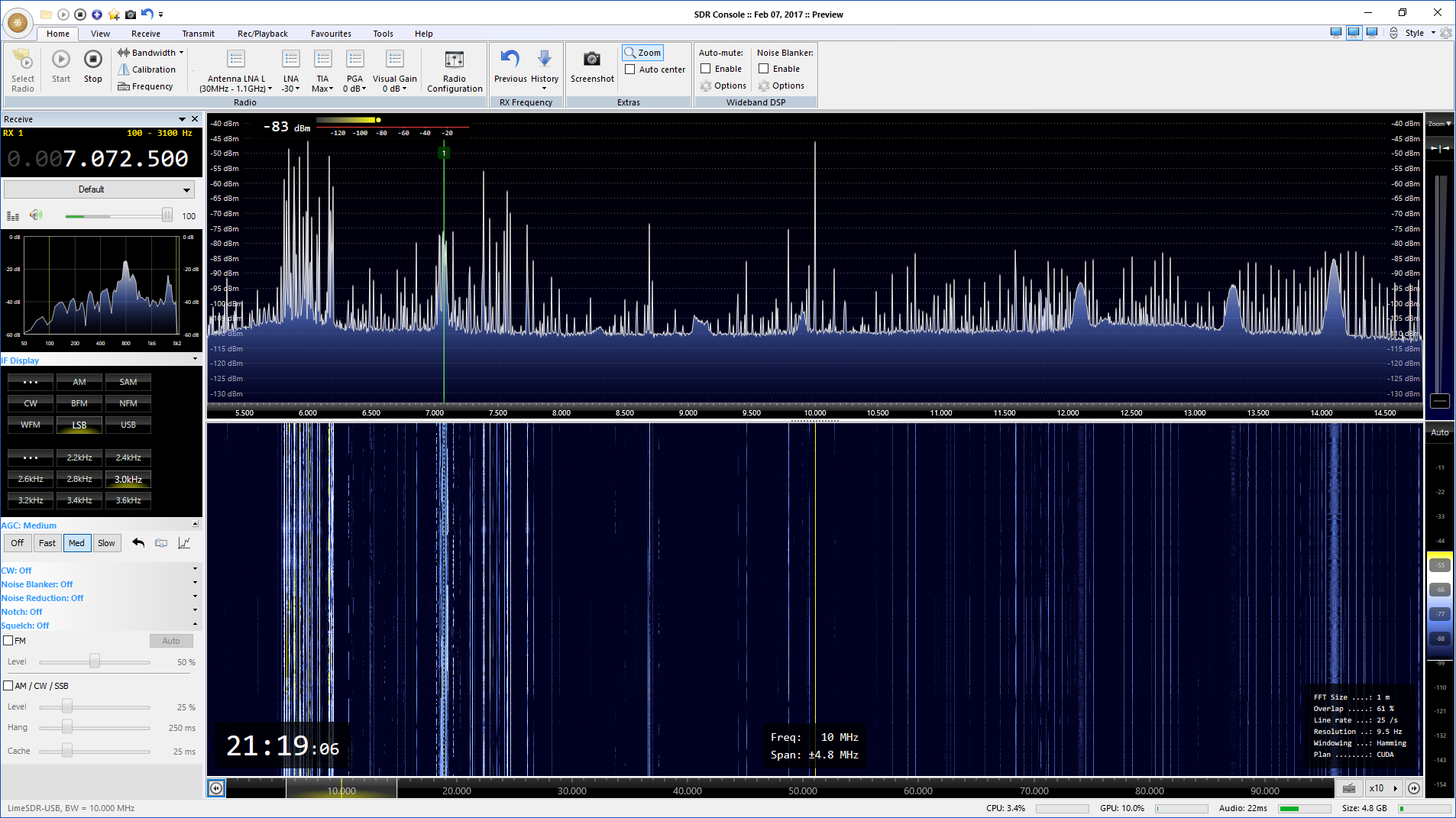Select USB demodulation mode

pos(128,425)
